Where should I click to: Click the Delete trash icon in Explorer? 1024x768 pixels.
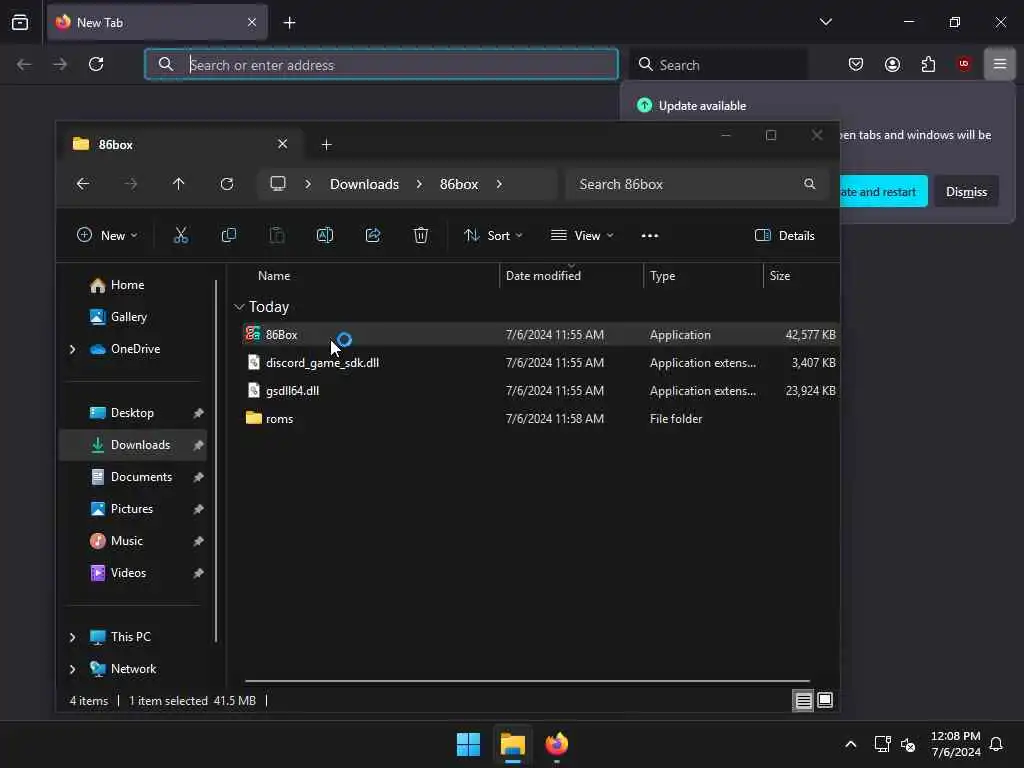[x=421, y=235]
